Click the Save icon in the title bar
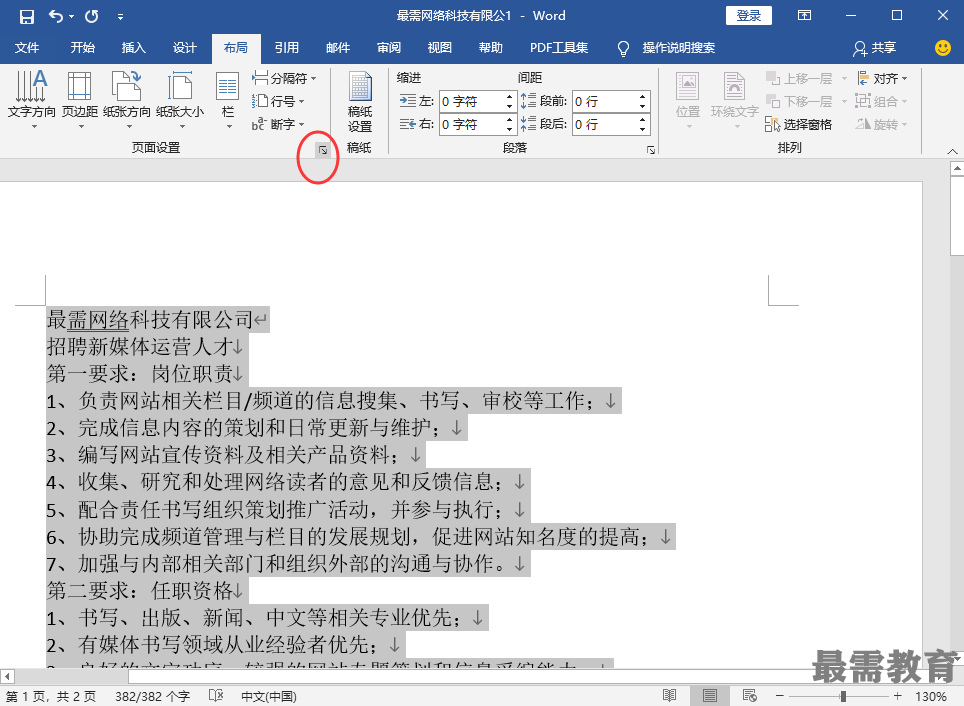 point(27,17)
